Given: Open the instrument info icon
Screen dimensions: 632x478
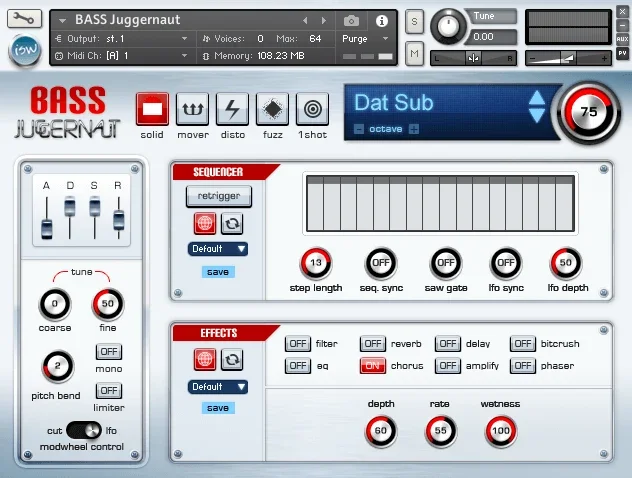Looking at the screenshot, I should tap(381, 21).
